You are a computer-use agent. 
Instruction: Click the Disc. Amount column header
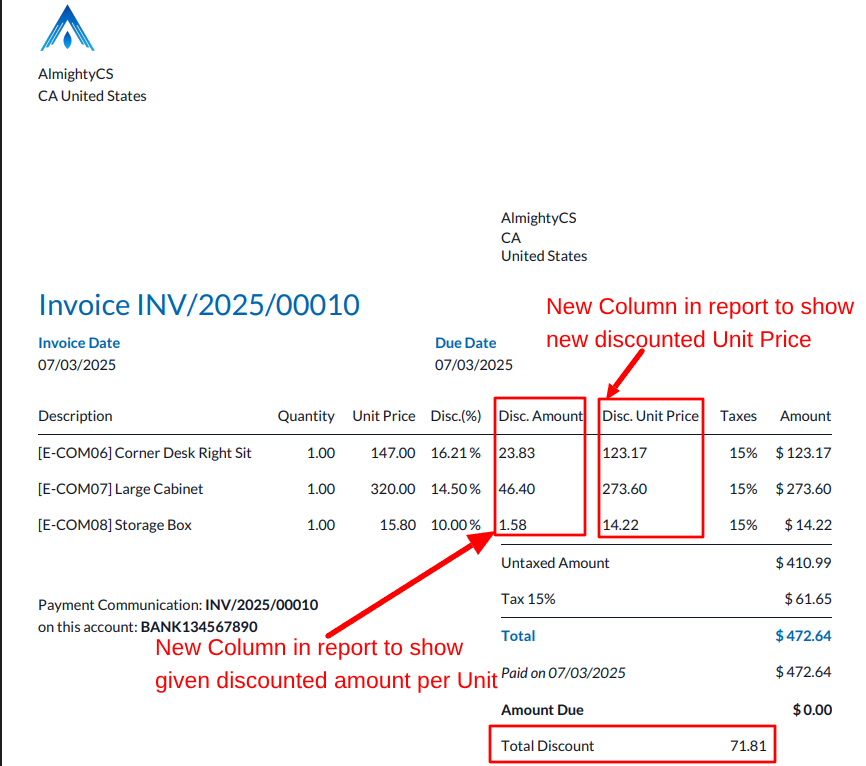pyautogui.click(x=540, y=416)
